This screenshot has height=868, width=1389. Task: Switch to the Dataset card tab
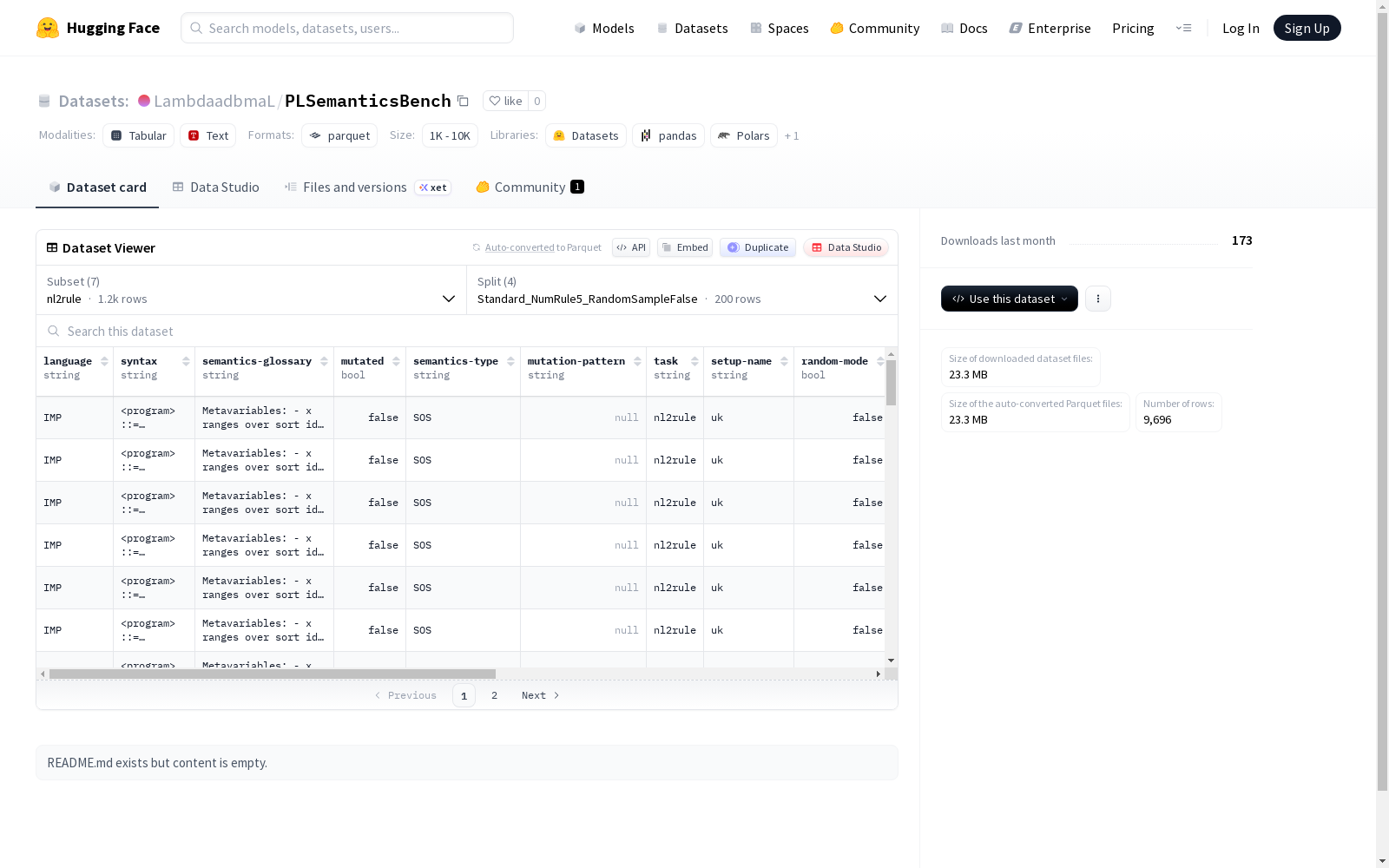pos(97,187)
